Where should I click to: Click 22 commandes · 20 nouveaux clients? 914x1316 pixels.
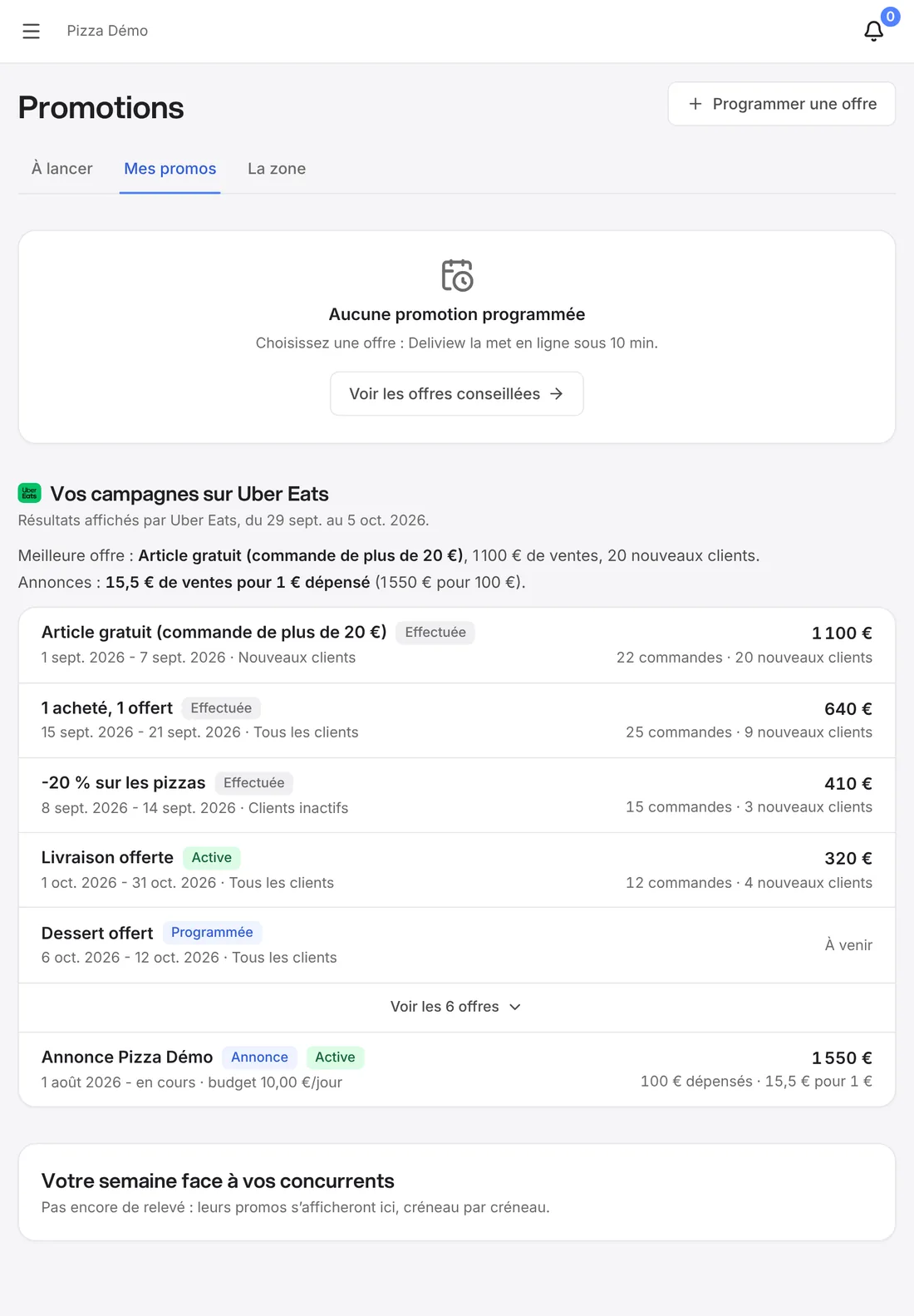(744, 658)
